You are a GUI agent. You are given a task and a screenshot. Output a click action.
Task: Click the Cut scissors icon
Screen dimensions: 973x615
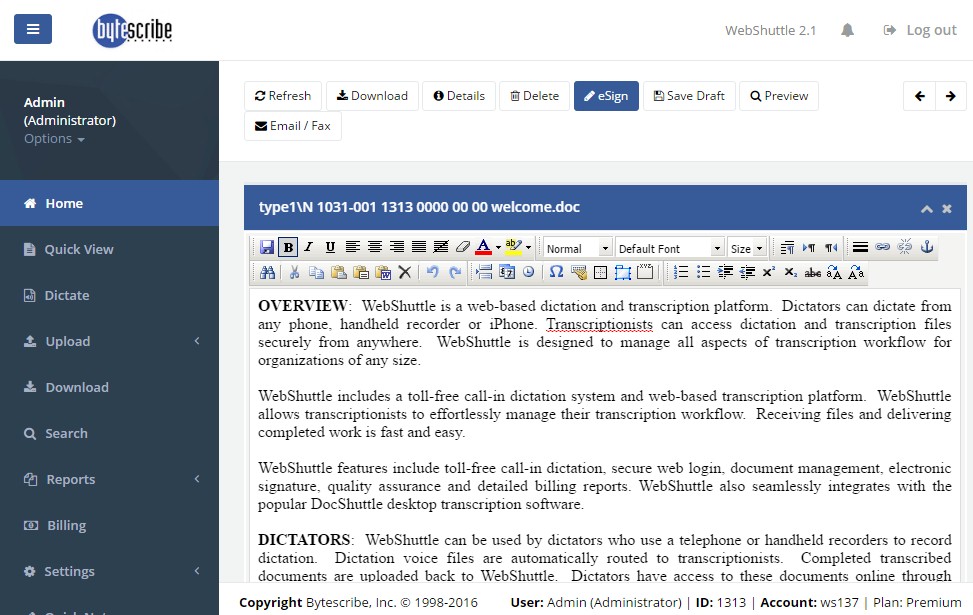tap(295, 272)
